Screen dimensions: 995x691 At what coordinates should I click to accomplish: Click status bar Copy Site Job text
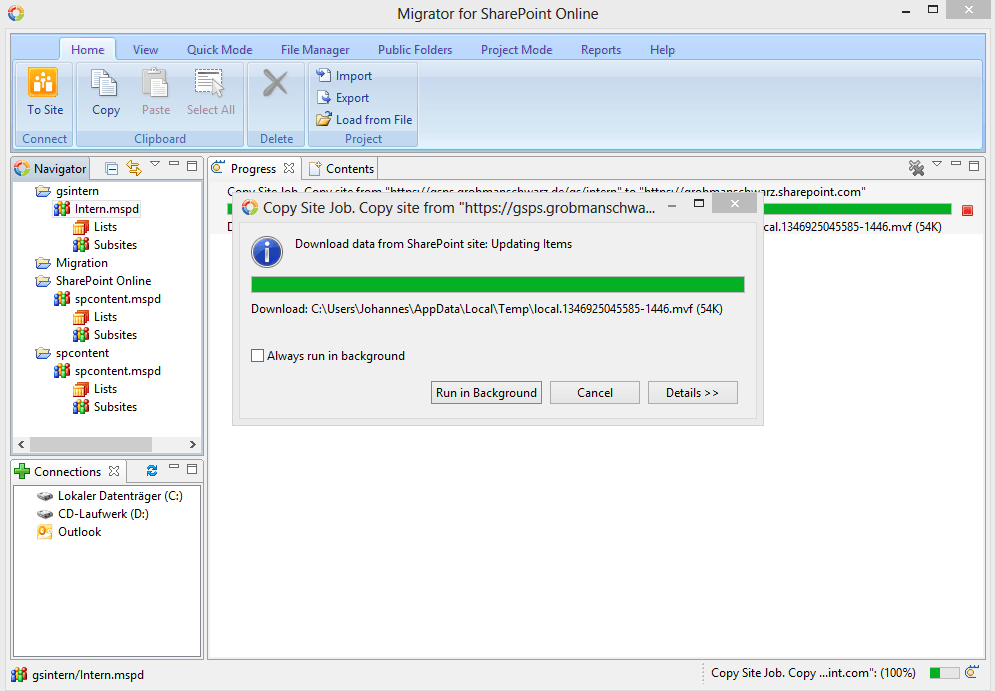814,673
